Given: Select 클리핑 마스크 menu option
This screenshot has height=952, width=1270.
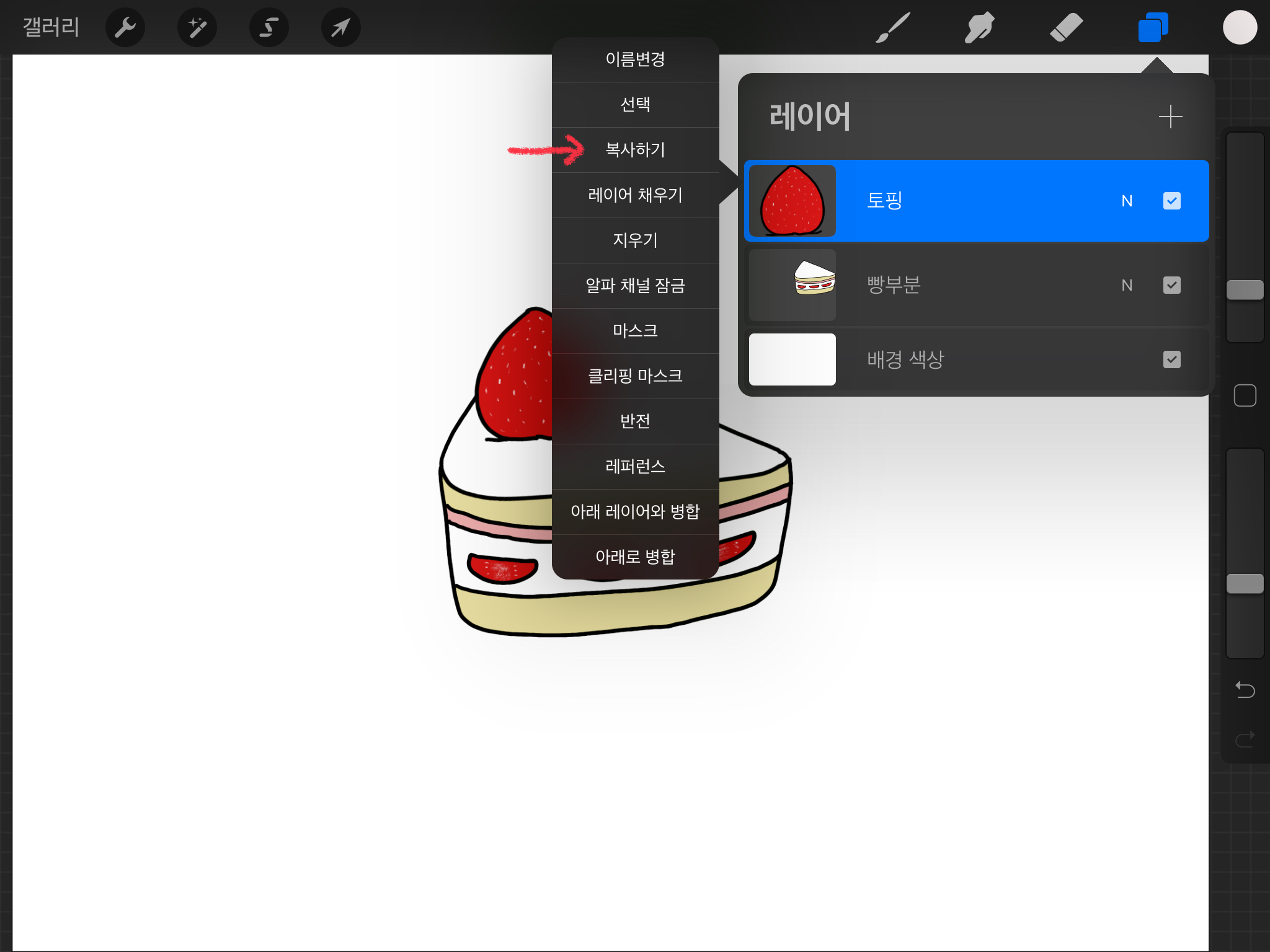Looking at the screenshot, I should click(635, 376).
